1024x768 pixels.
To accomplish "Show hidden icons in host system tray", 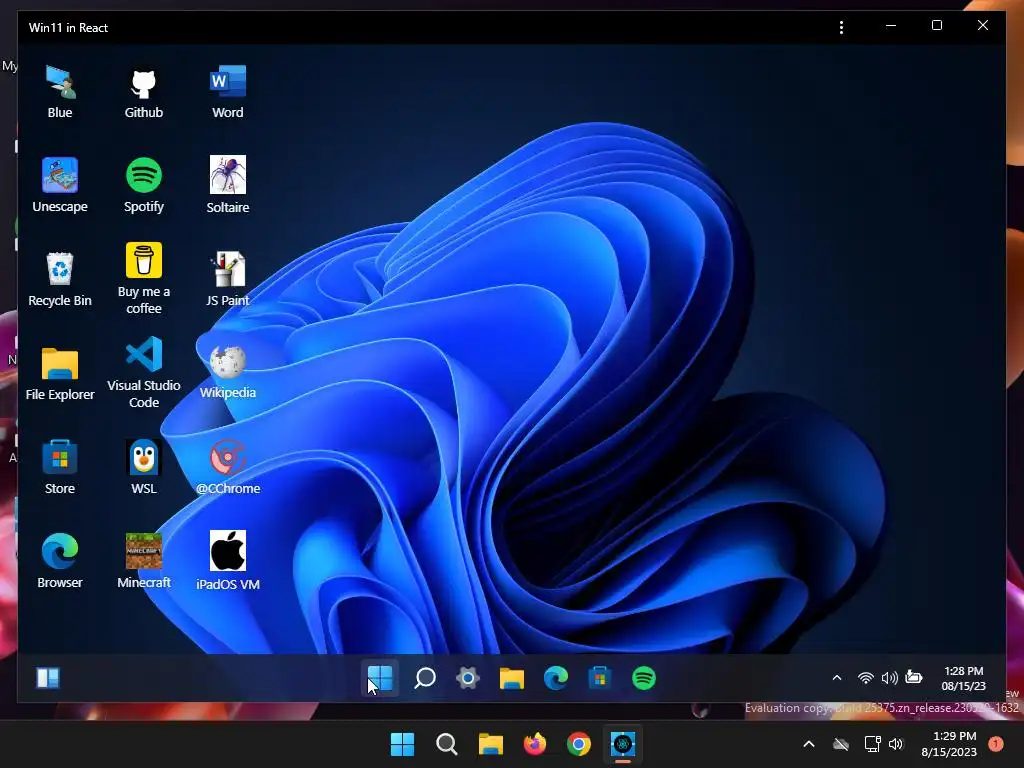I will (x=808, y=744).
